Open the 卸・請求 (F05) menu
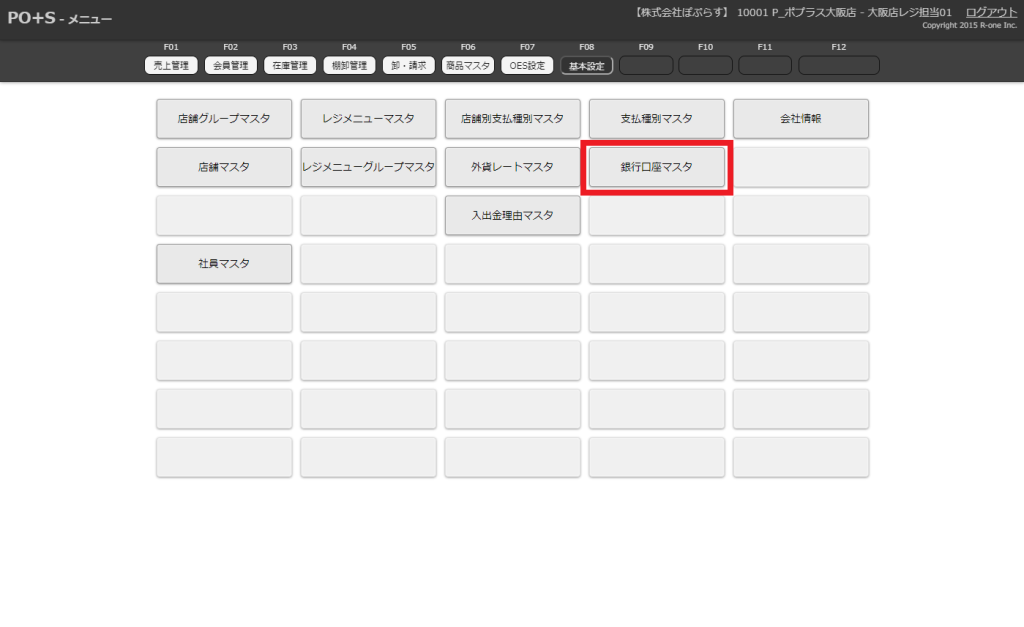Image resolution: width=1024 pixels, height=627 pixels. pos(408,66)
